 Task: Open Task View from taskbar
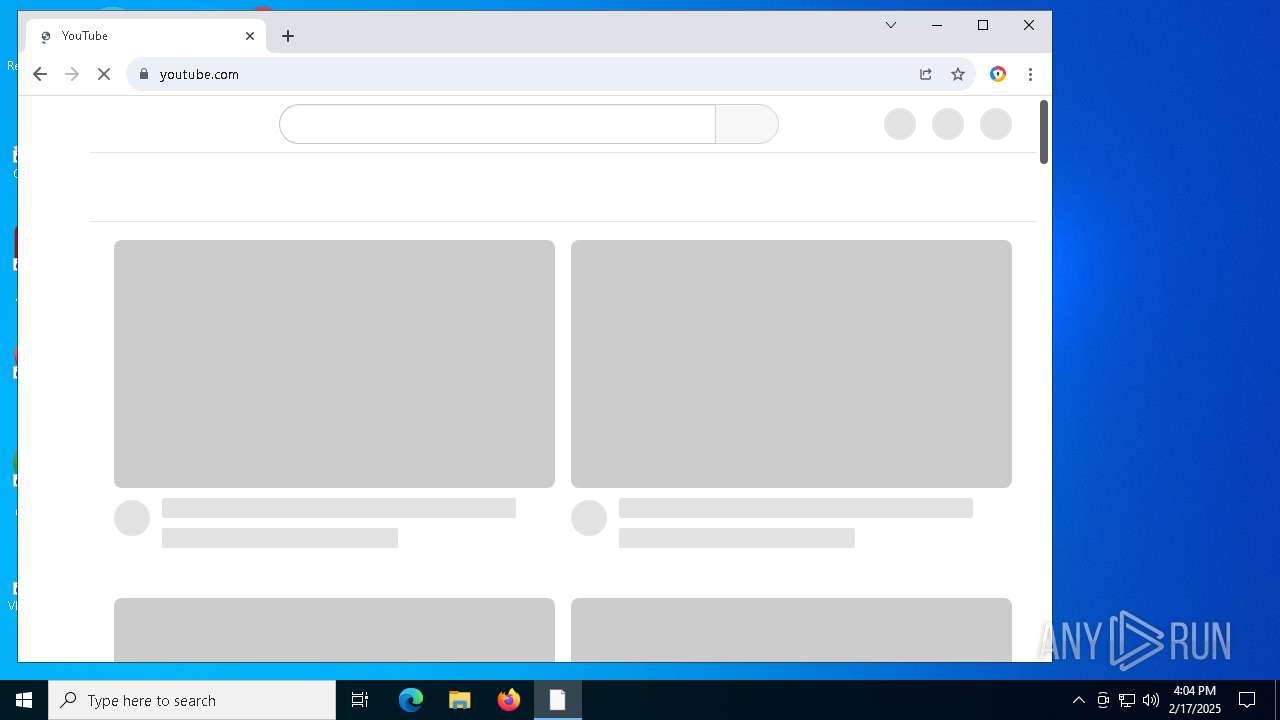tap(360, 700)
